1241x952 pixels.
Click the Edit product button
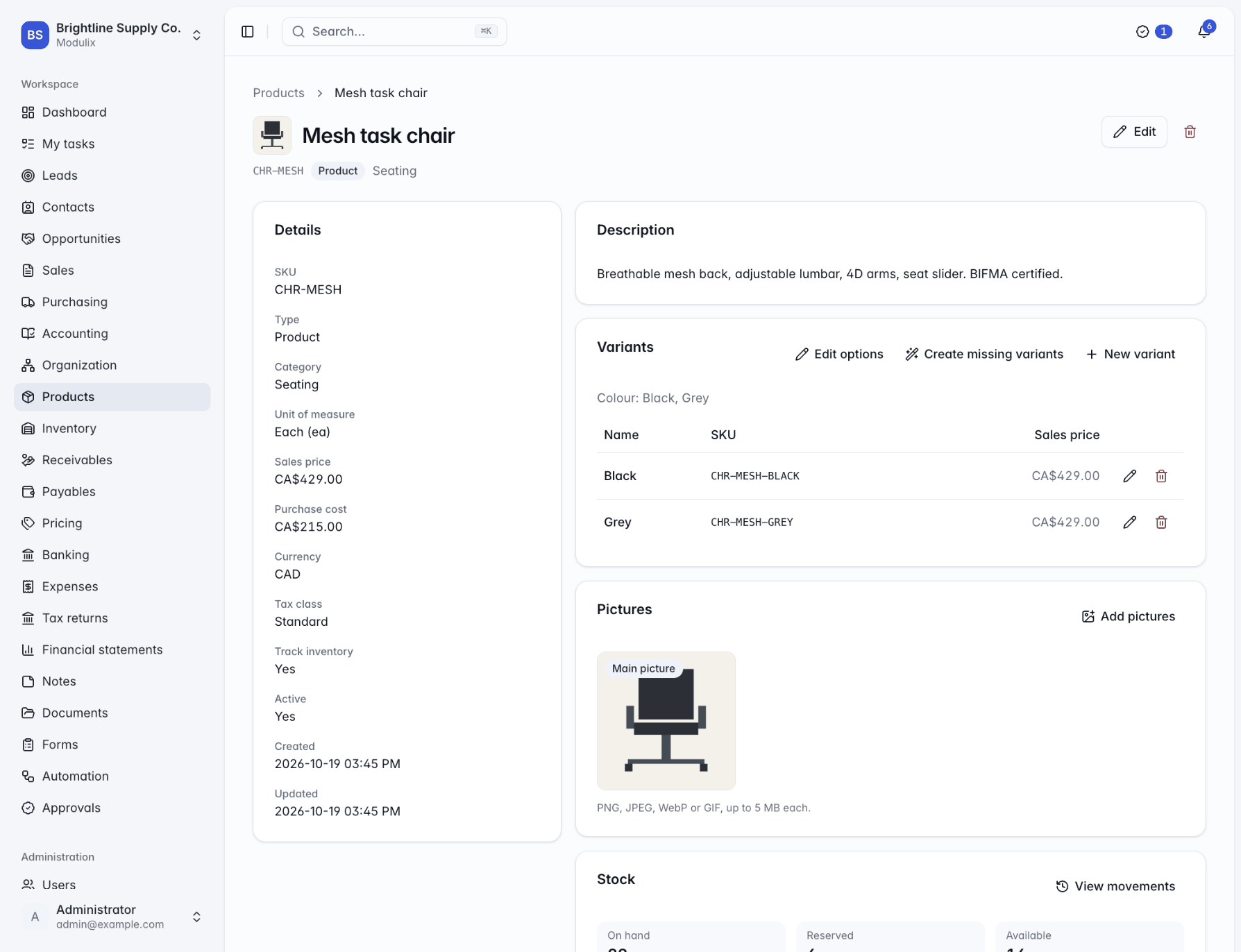tap(1134, 132)
